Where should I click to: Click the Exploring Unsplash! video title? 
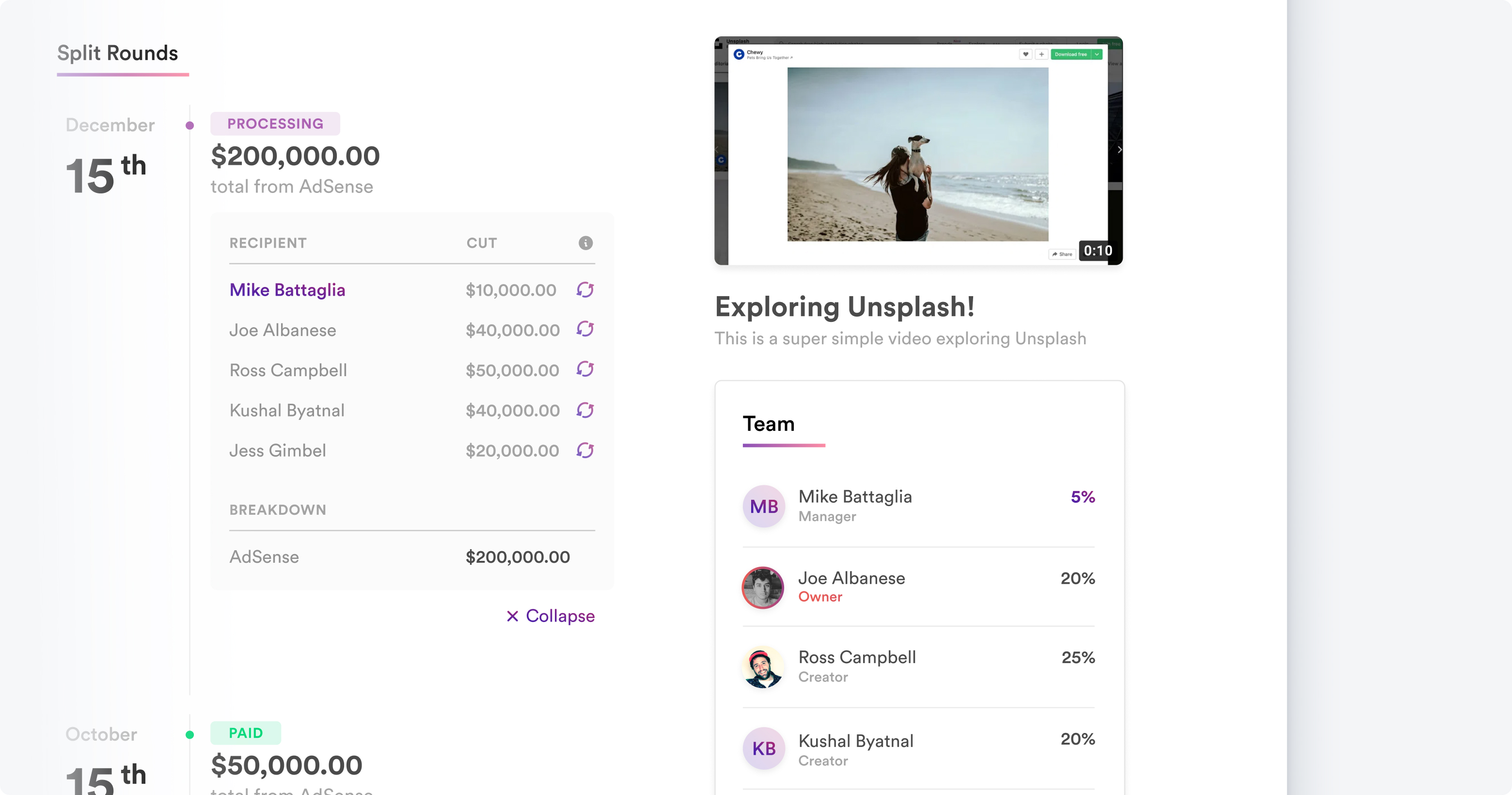[844, 306]
